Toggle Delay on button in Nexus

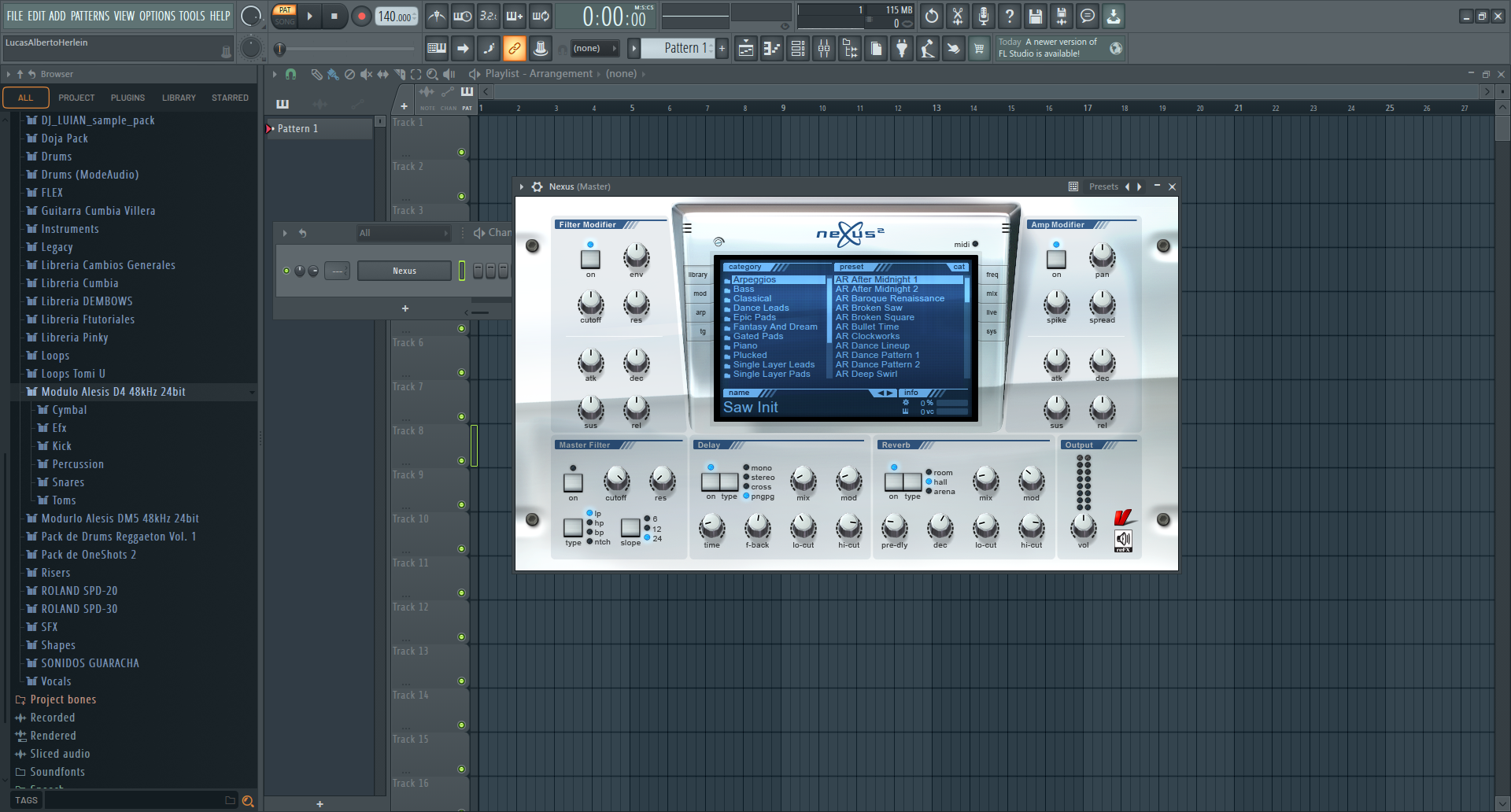click(x=711, y=482)
